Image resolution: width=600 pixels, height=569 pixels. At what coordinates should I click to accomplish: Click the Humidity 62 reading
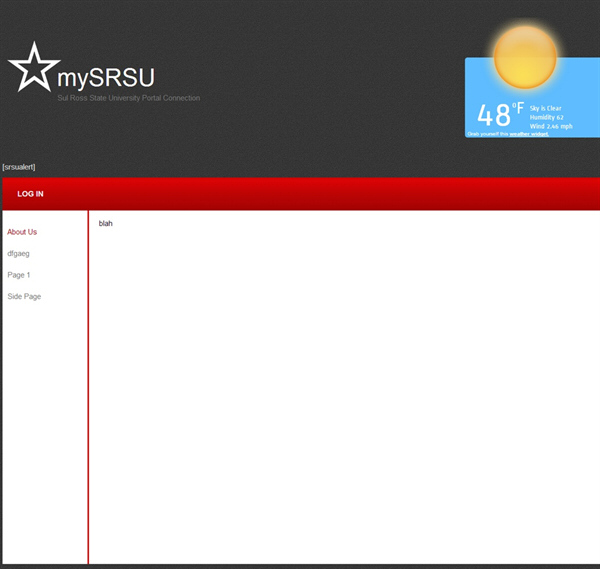tap(547, 117)
